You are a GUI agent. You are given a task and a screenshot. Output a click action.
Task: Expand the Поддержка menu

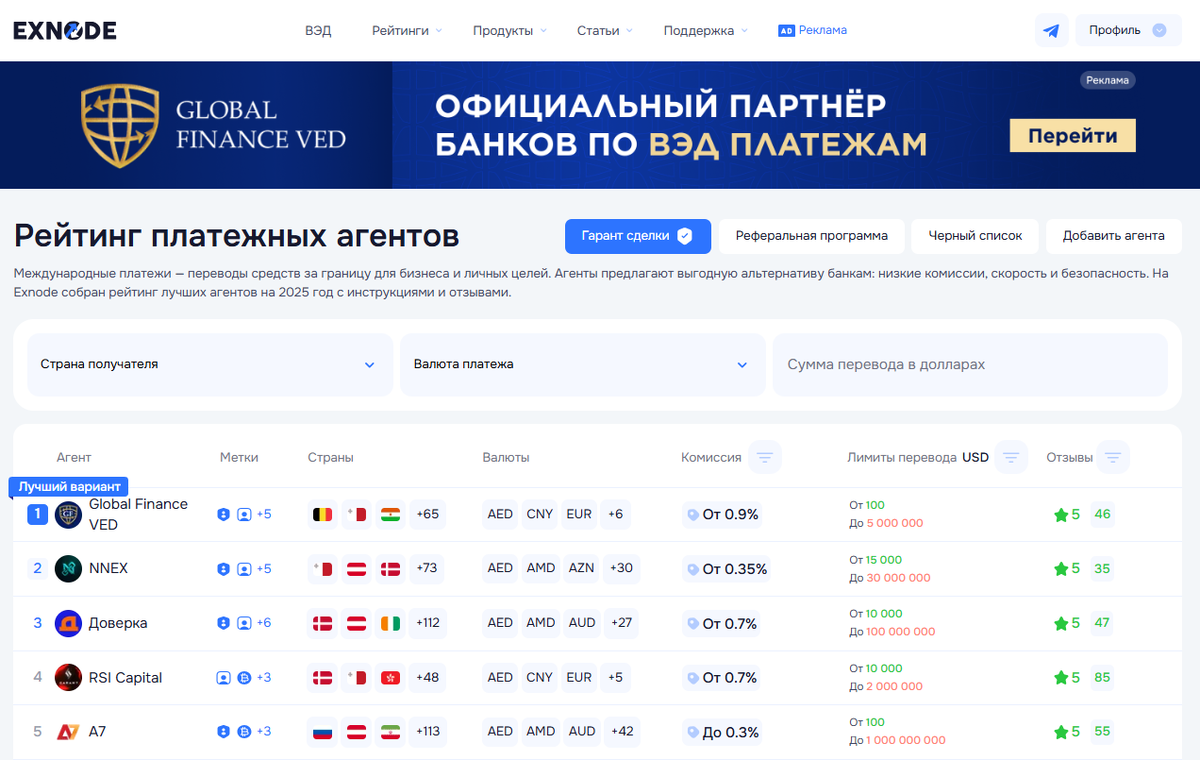[706, 31]
